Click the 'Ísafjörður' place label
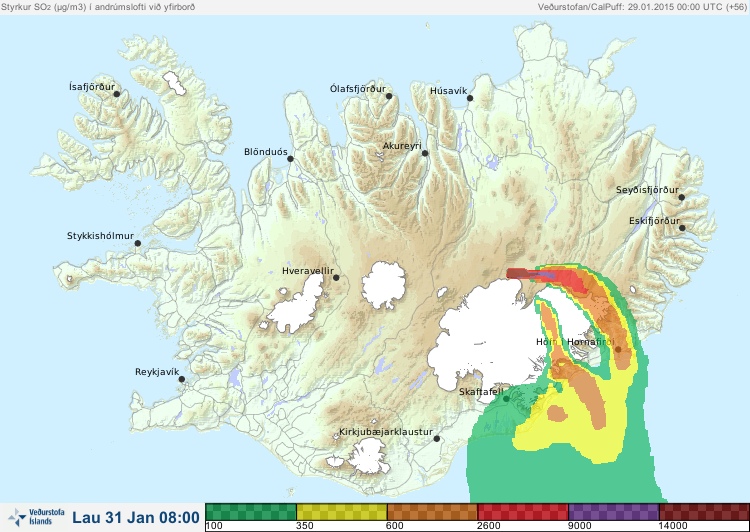Screen dimensions: 750x532 (x=92, y=87)
